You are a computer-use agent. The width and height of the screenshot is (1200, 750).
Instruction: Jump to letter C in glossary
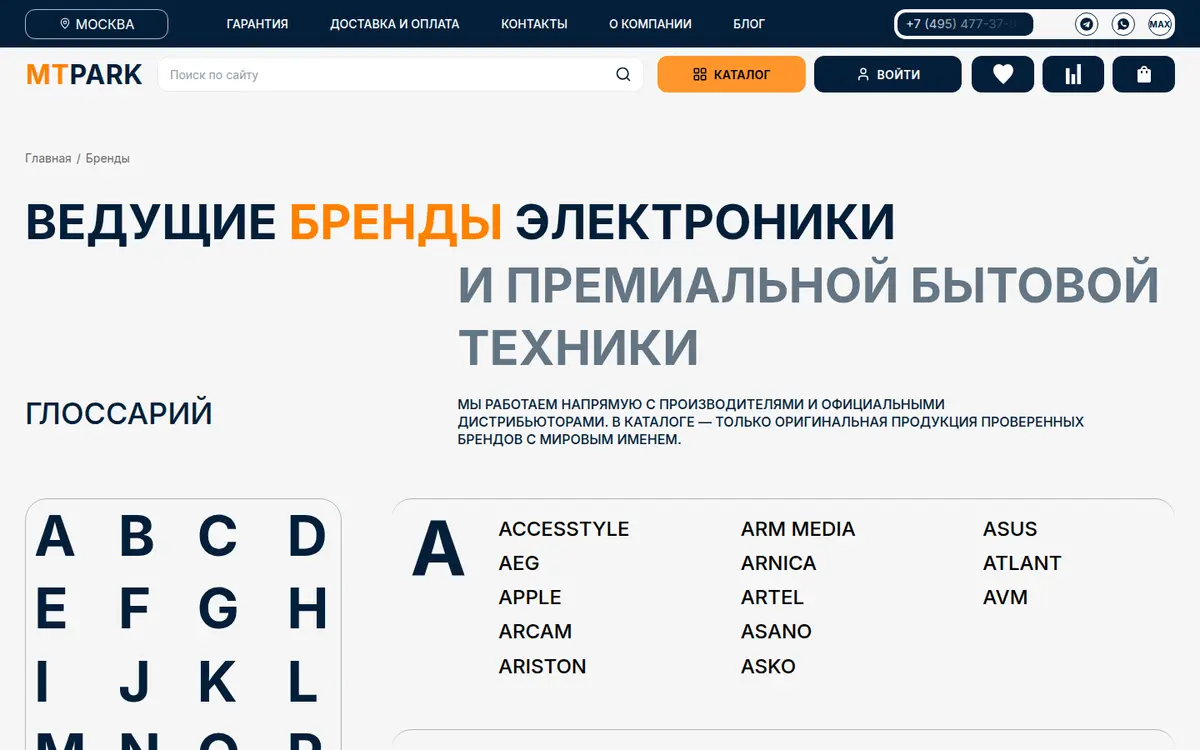217,537
